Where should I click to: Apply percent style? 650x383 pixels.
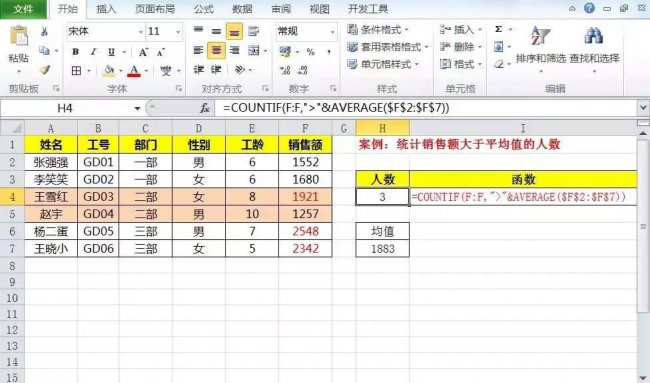pos(310,52)
